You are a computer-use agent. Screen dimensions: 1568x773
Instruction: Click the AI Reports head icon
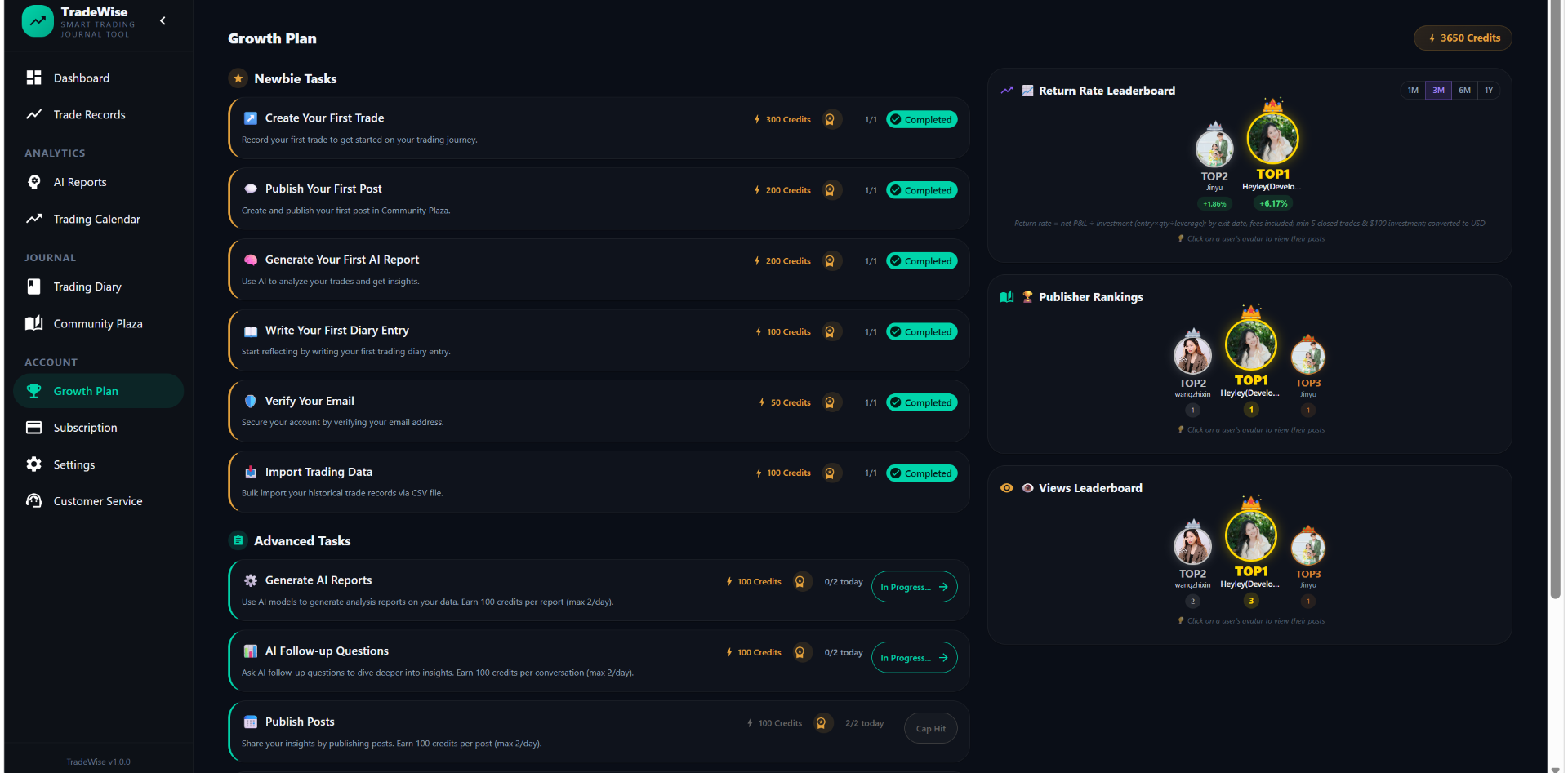(x=33, y=182)
